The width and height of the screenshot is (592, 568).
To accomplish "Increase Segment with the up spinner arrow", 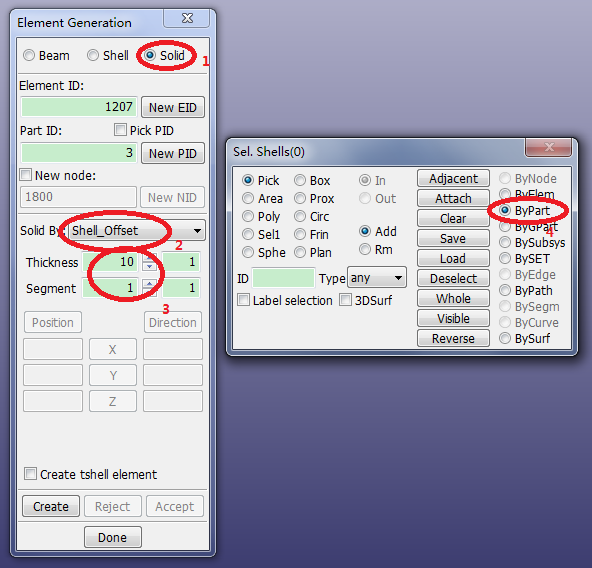I will (150, 284).
